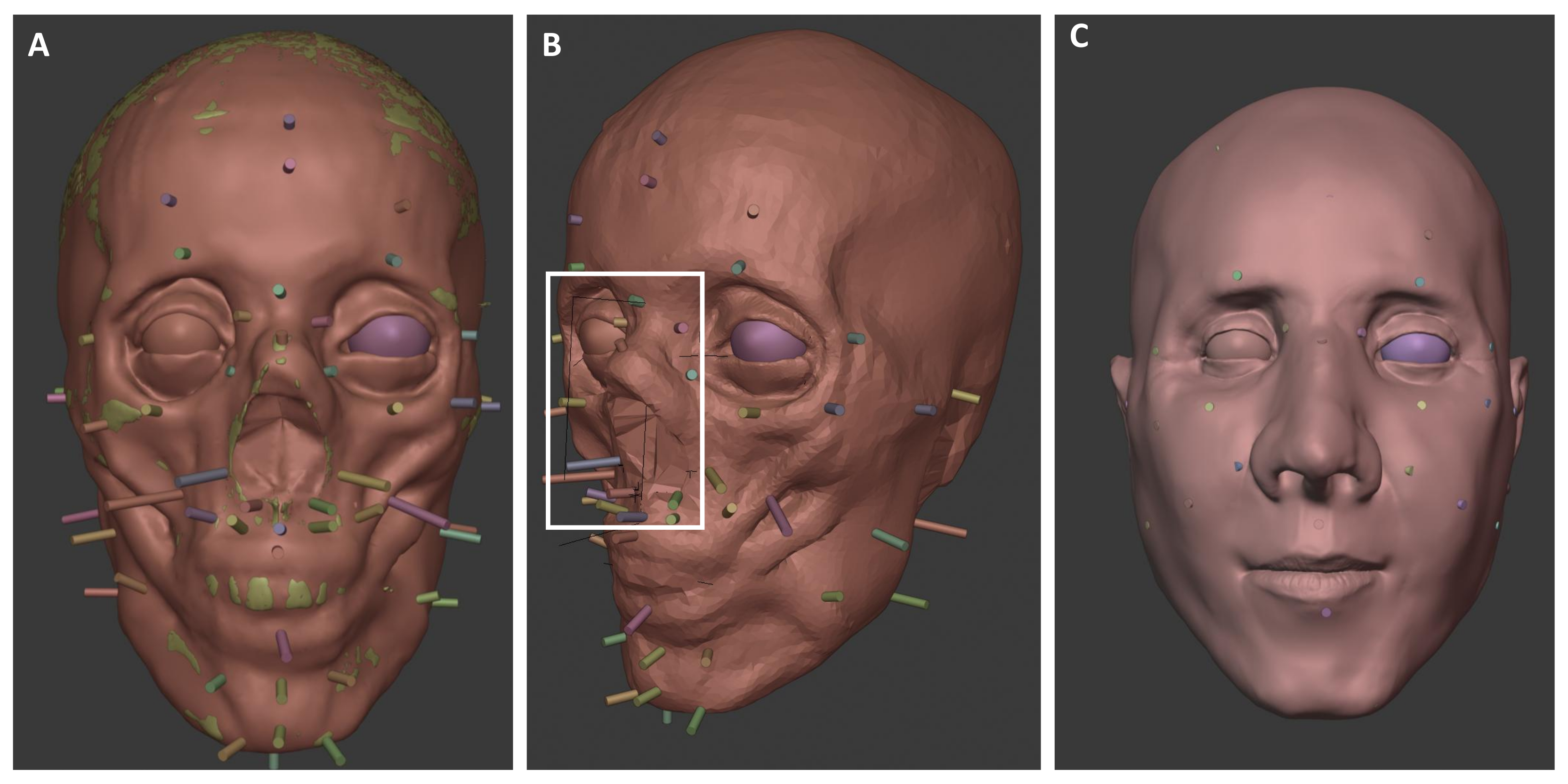
Task: Select the teal peg between eyebrows in panel A
Action: [x=279, y=291]
